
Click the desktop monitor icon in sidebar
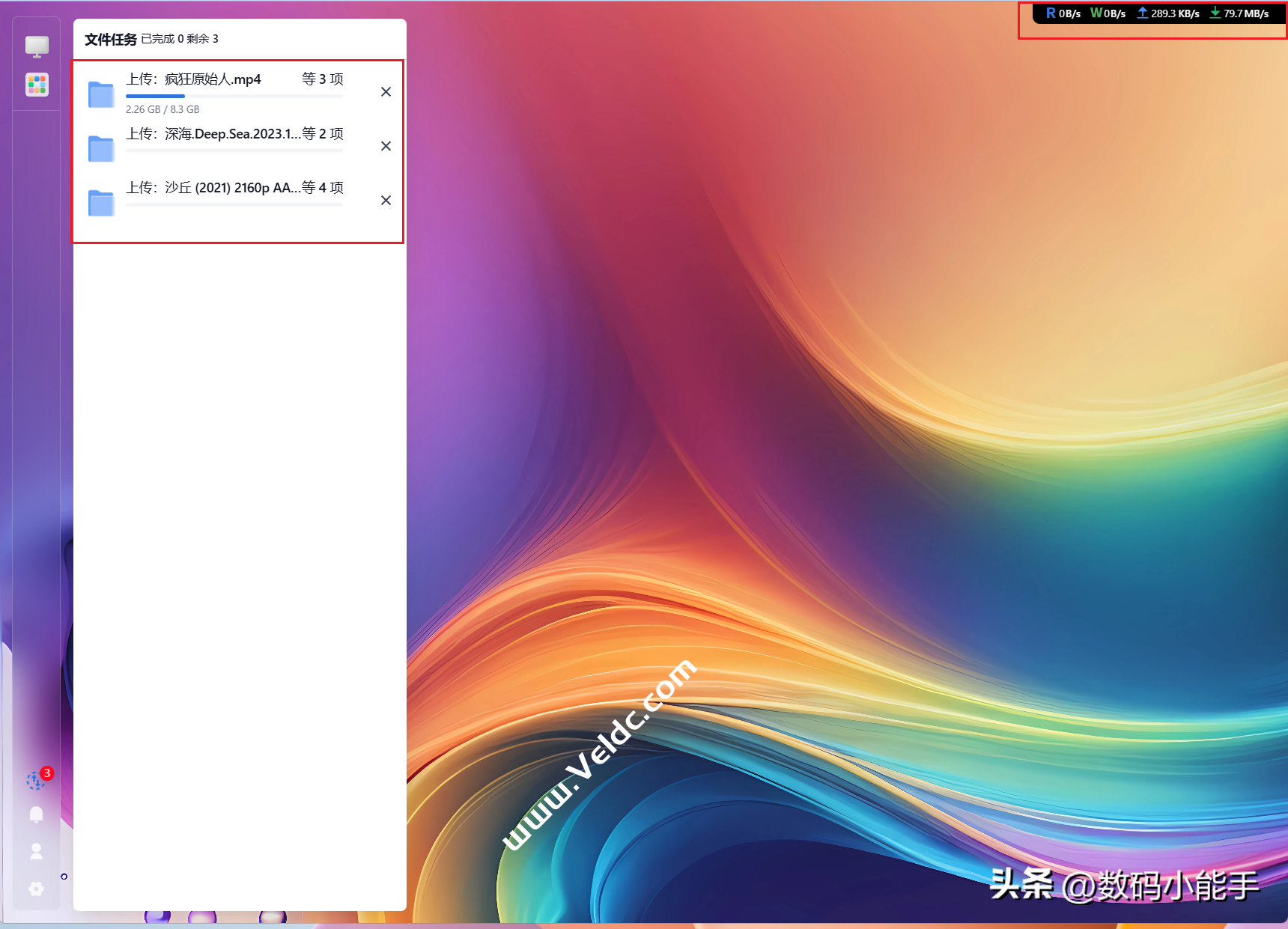click(37, 46)
